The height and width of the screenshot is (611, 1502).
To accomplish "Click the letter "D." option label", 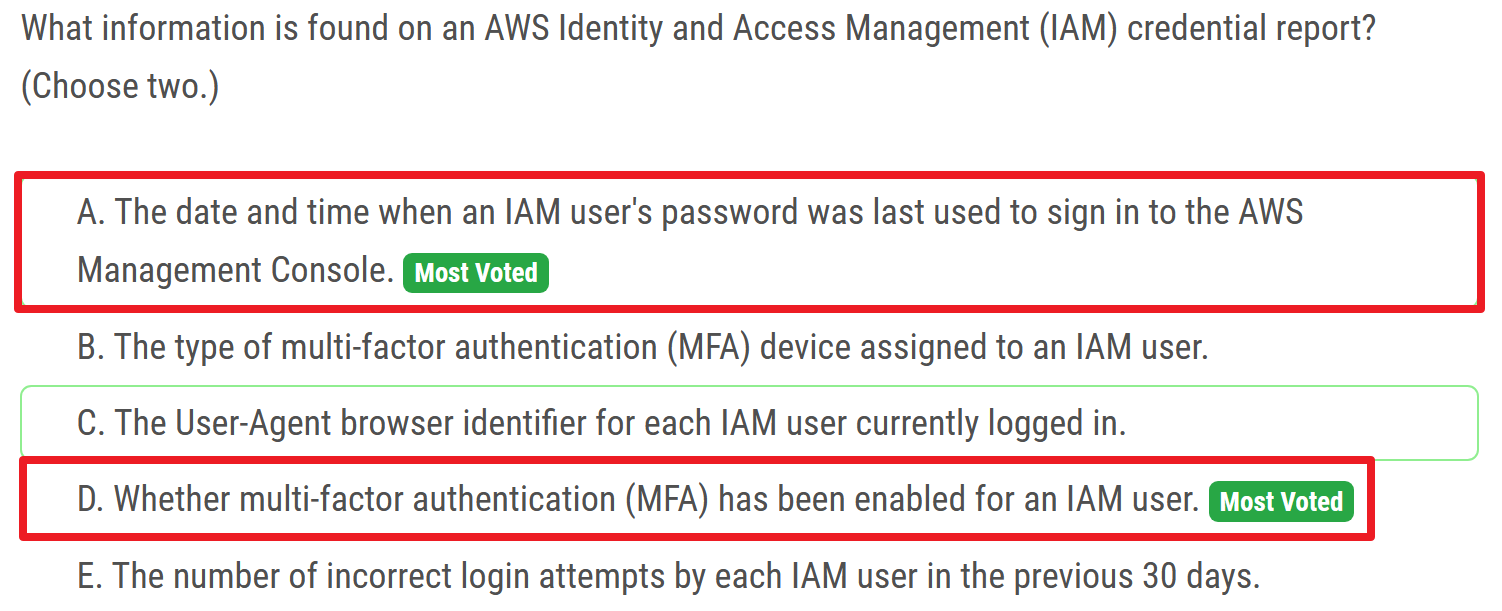I will click(92, 499).
